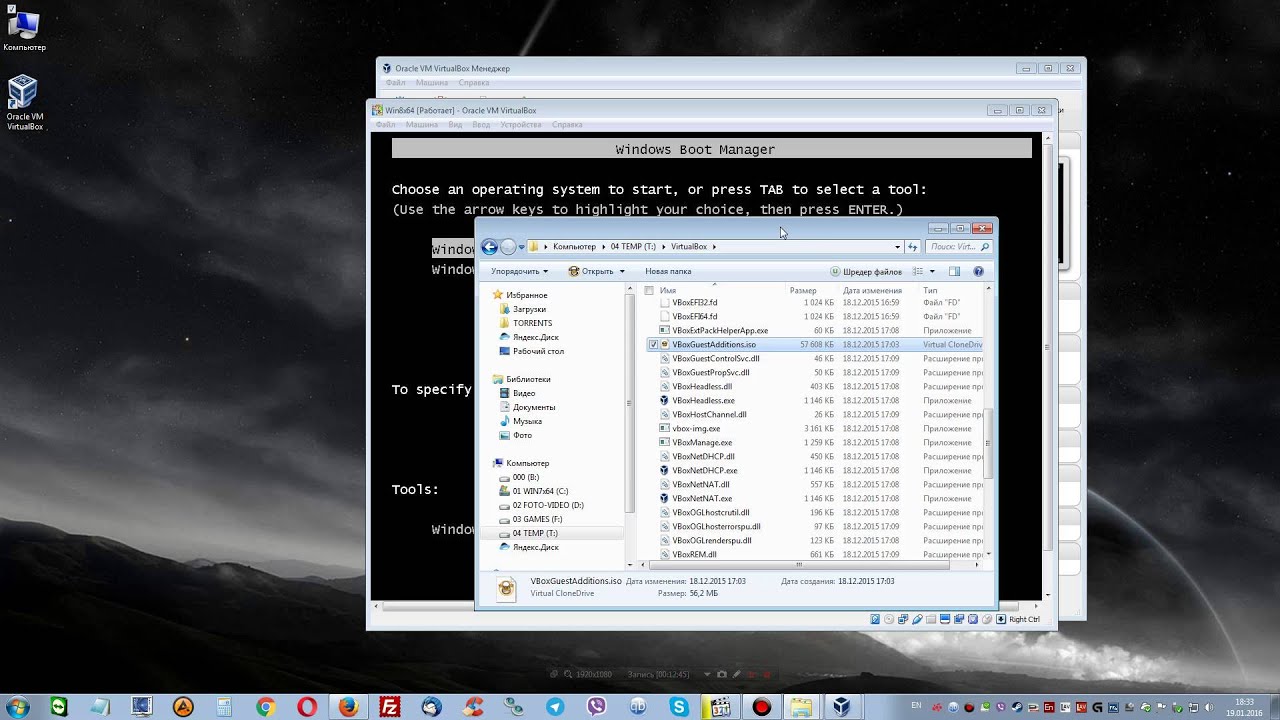The image size is (1280, 720).
Task: Select file VBoxManage.exe
Action: tap(702, 442)
